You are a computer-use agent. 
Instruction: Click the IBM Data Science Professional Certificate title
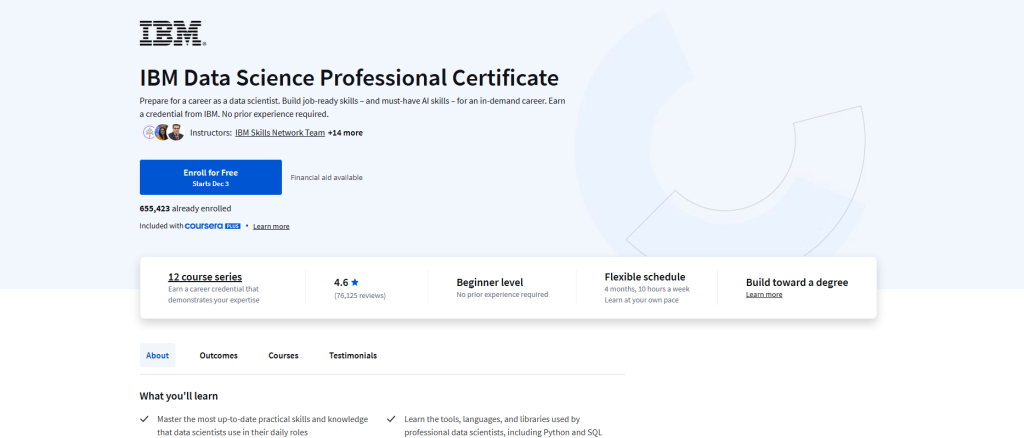[349, 78]
